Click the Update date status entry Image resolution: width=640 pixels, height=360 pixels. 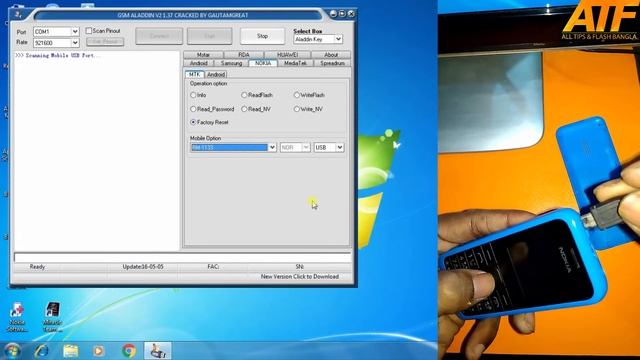(x=143, y=267)
